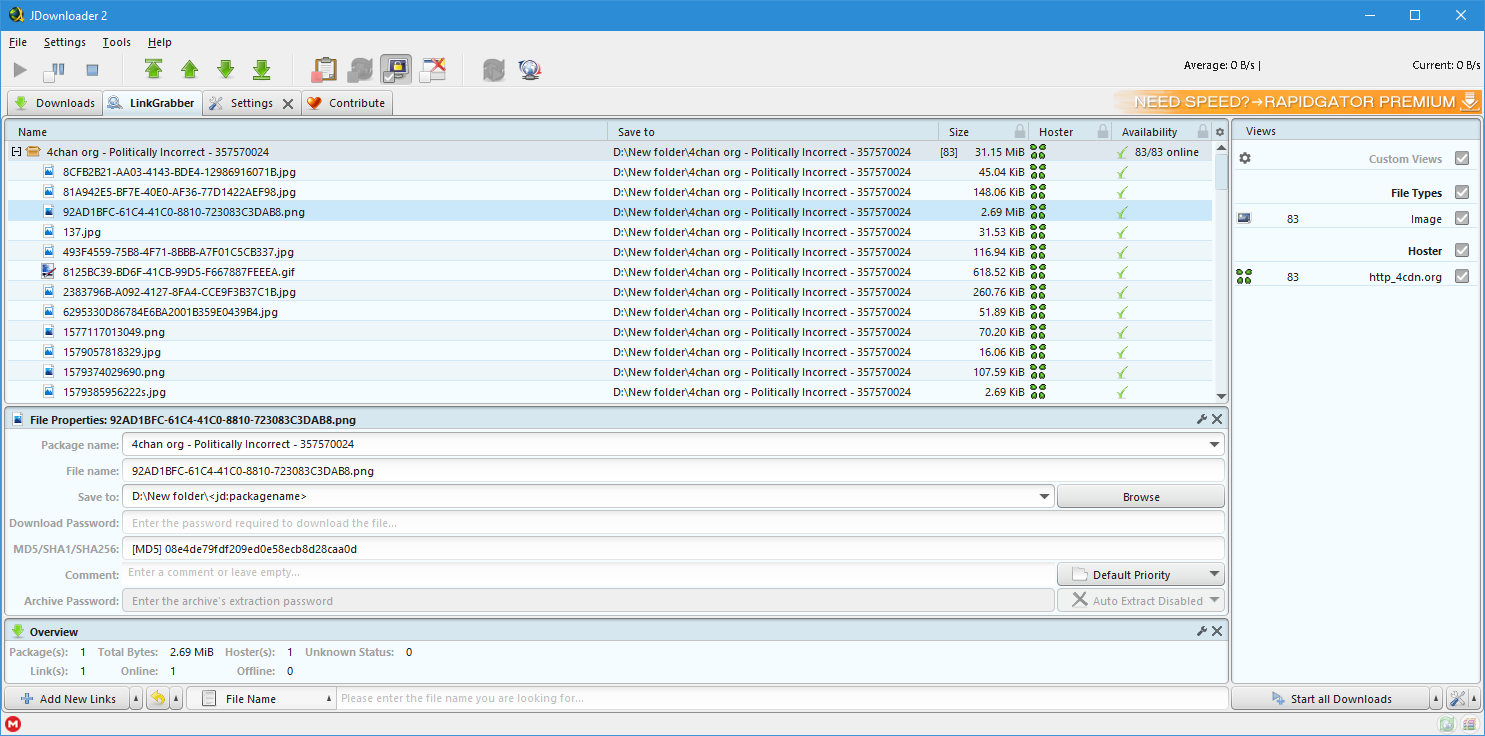Screen dimensions: 1485x736
Task: Click the Stop Downloads square icon
Action: click(x=92, y=70)
